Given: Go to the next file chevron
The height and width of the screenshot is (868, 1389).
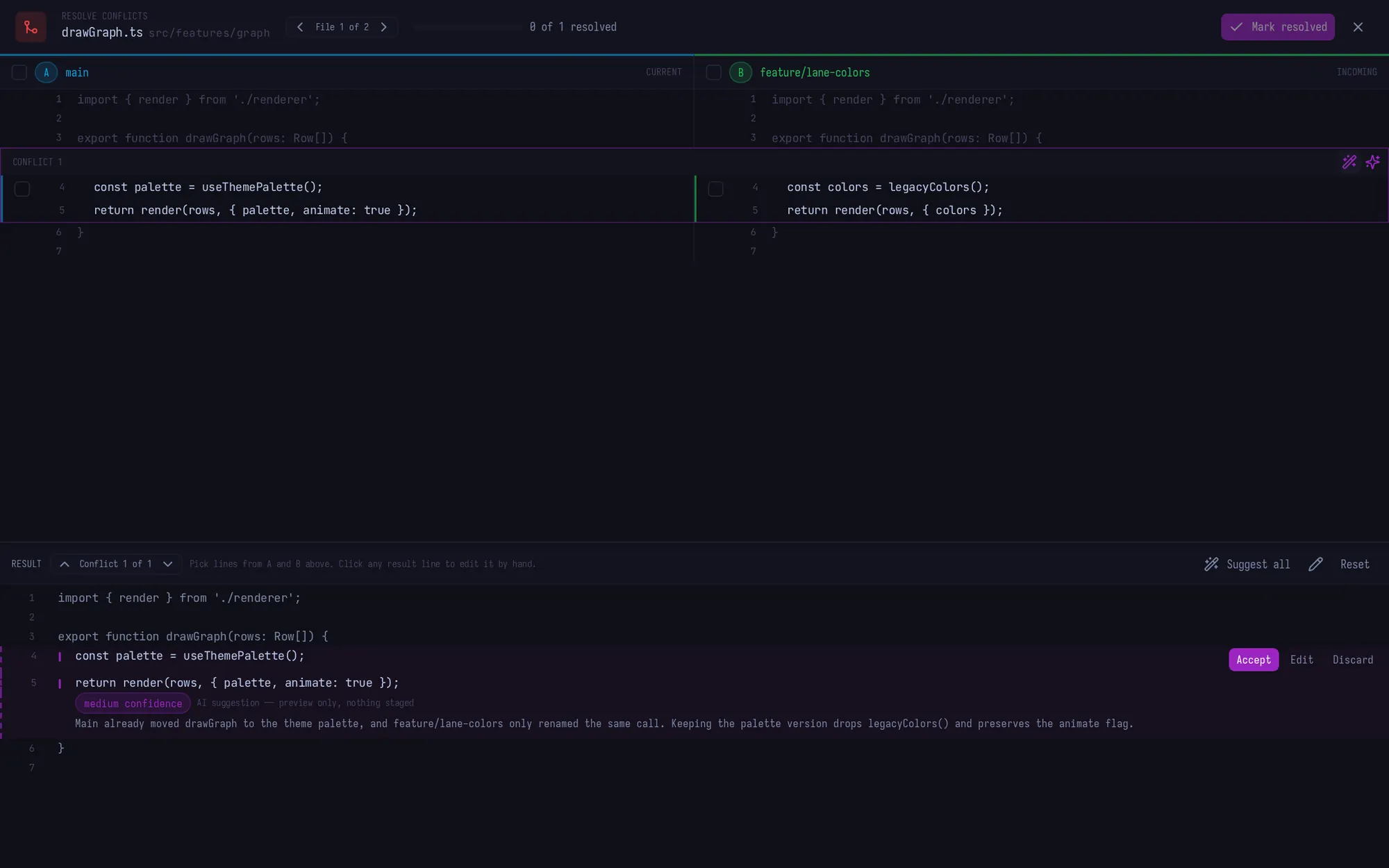Looking at the screenshot, I should (383, 27).
